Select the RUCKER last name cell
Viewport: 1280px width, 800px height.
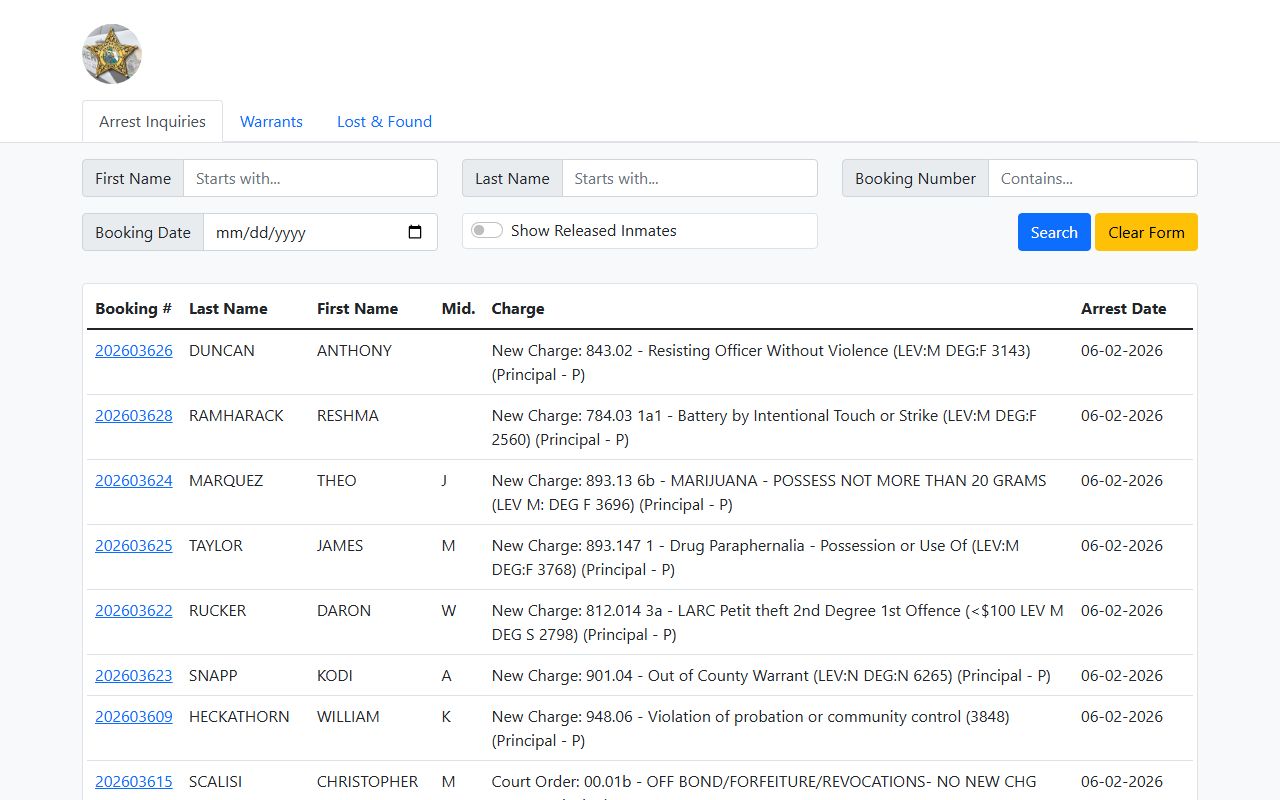(x=217, y=610)
